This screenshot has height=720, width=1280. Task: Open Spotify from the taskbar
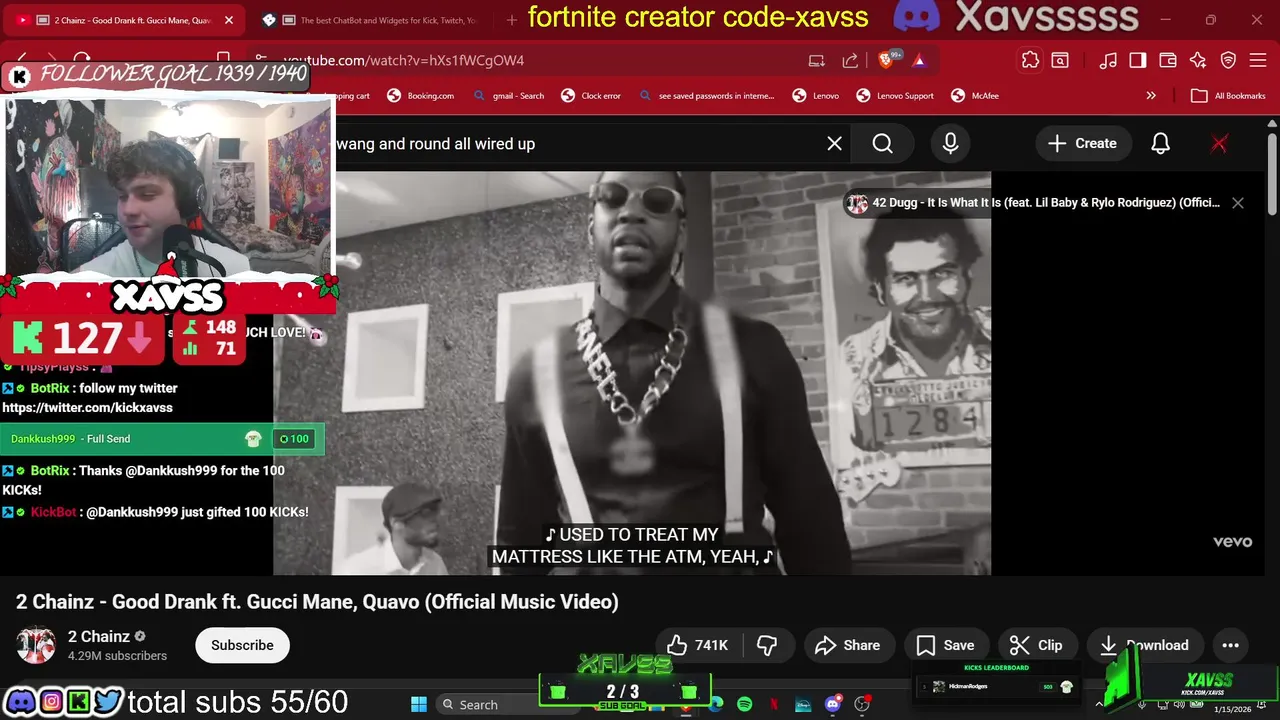tap(744, 704)
